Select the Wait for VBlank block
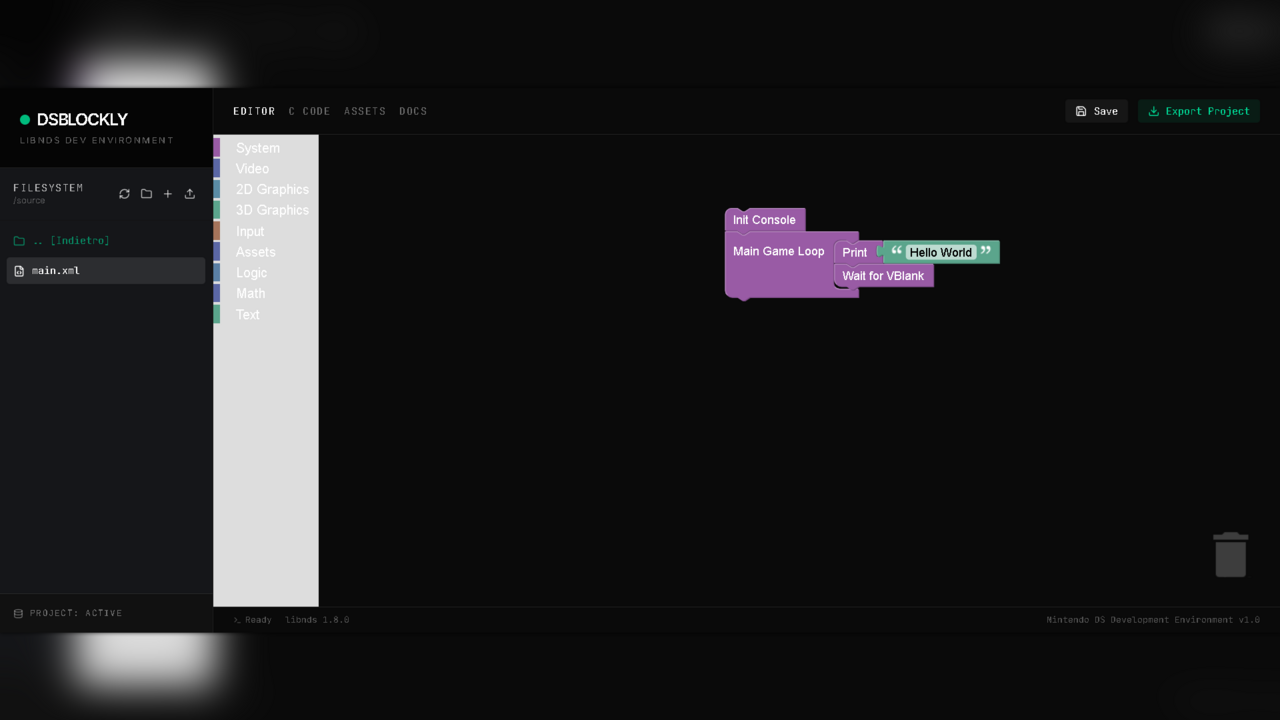Screen dimensions: 1280x720 point(883,276)
